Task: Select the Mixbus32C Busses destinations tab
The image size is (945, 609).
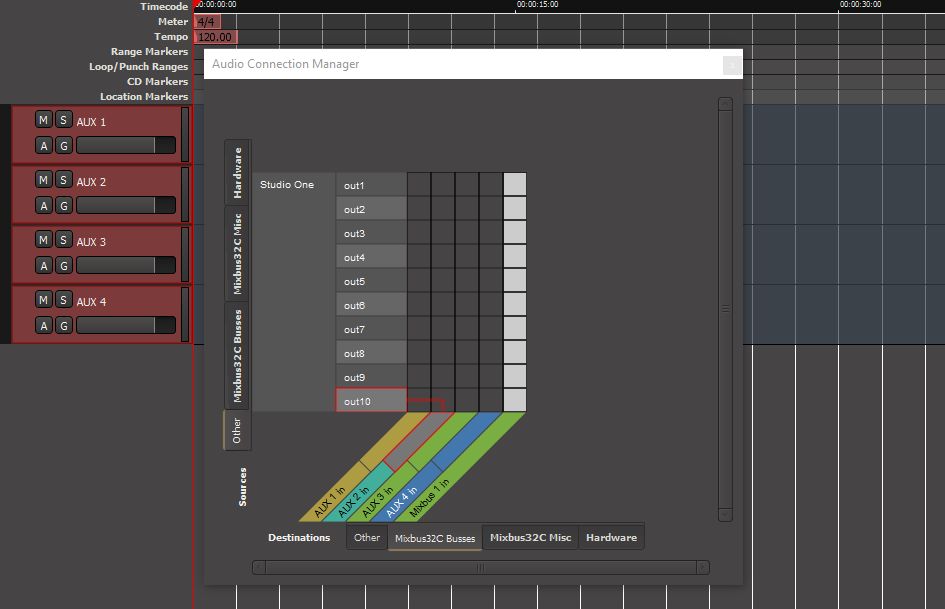Action: pyautogui.click(x=435, y=538)
